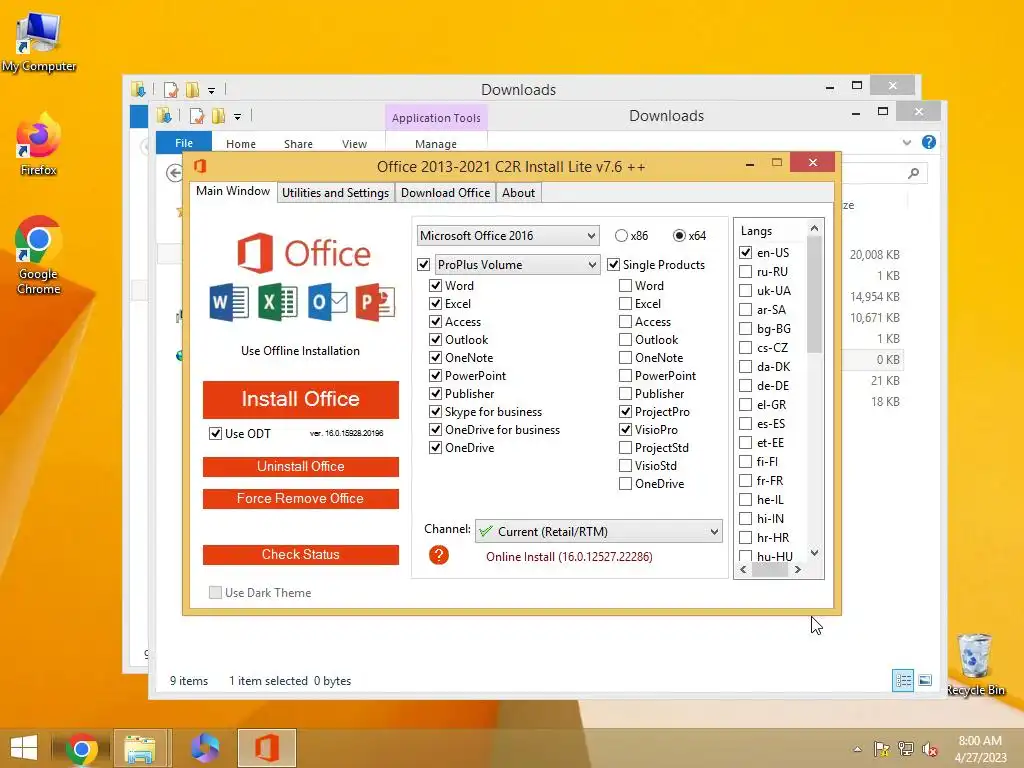Screen dimensions: 1024x768
Task: Switch to Download Office tab
Action: click(x=445, y=193)
